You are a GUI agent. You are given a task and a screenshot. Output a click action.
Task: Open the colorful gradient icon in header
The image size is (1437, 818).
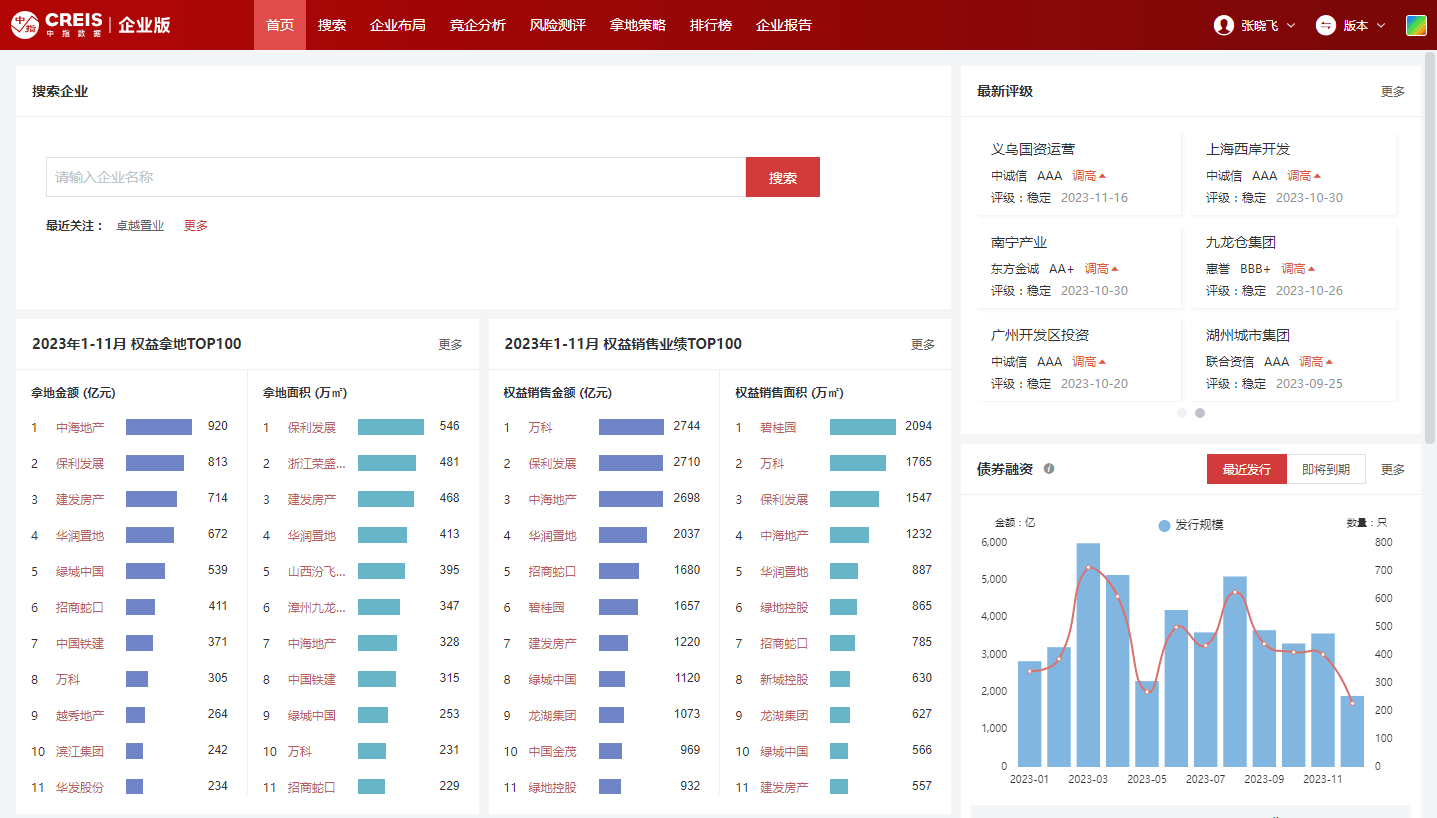click(x=1416, y=25)
